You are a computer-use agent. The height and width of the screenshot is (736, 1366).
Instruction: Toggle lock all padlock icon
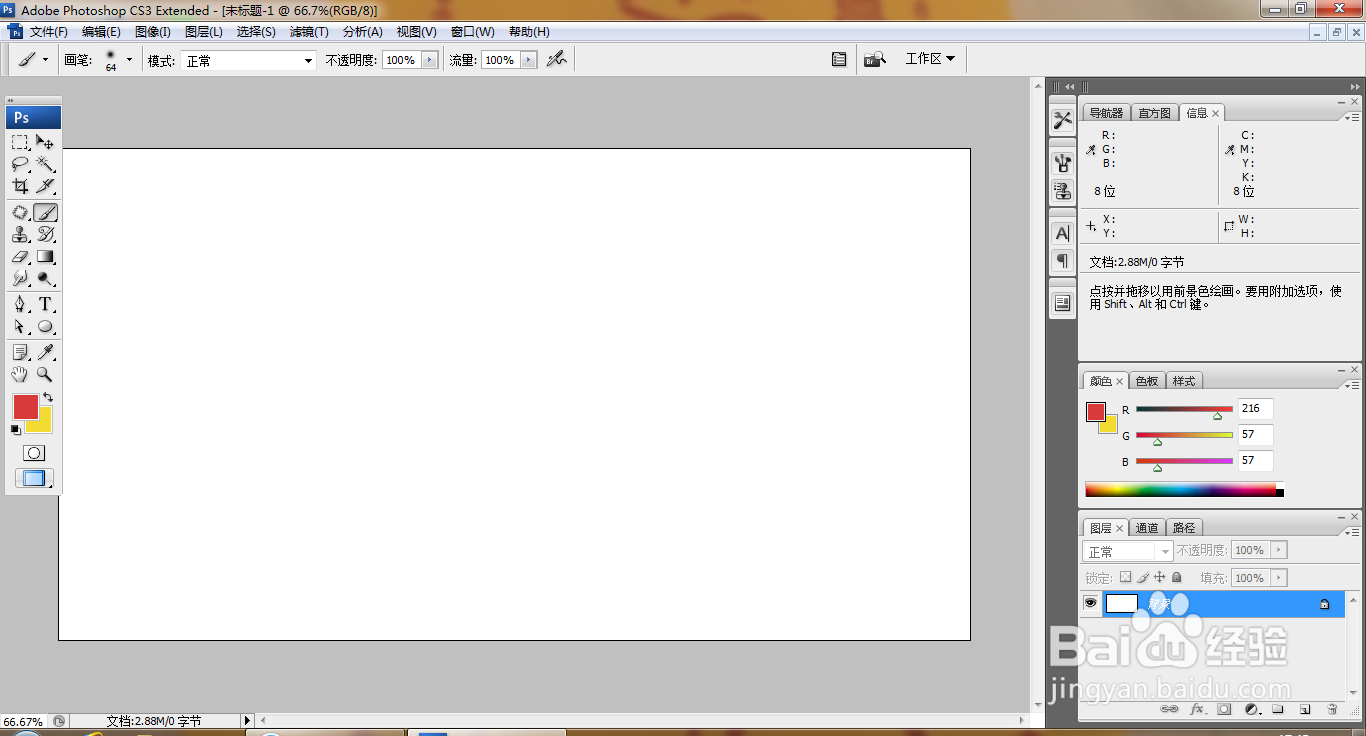1177,577
